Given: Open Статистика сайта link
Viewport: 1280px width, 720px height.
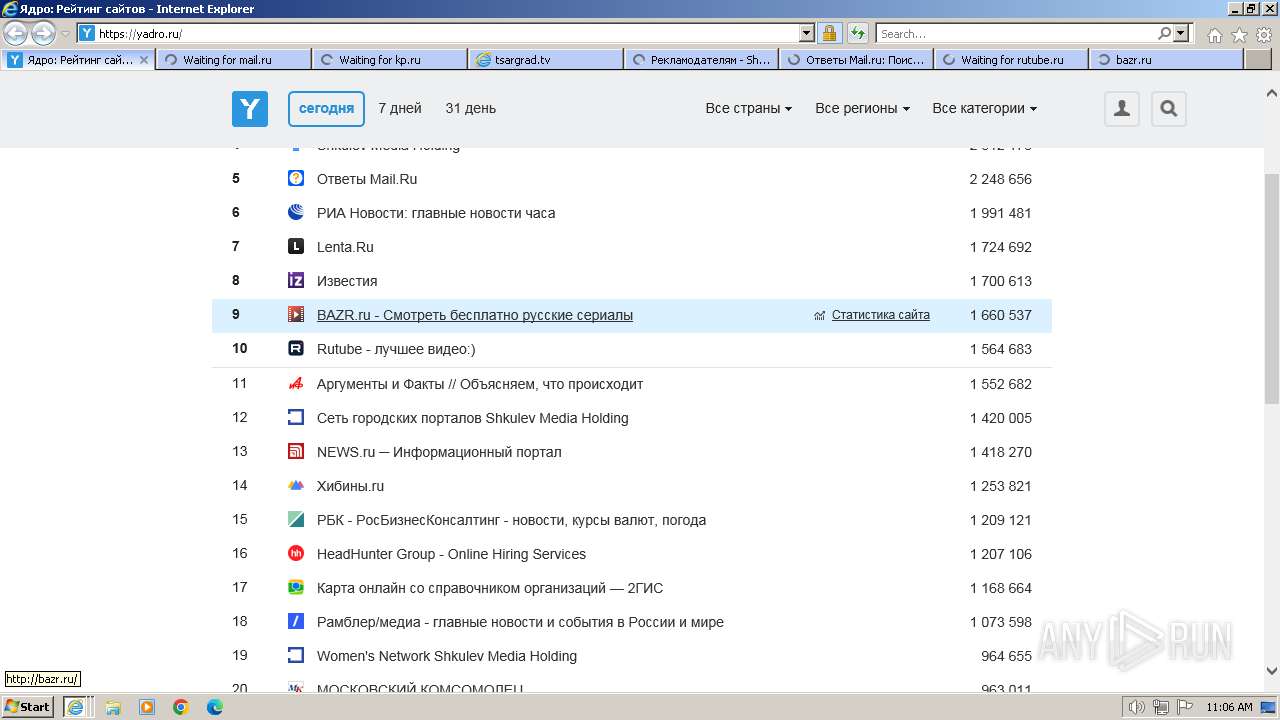Looking at the screenshot, I should point(881,315).
